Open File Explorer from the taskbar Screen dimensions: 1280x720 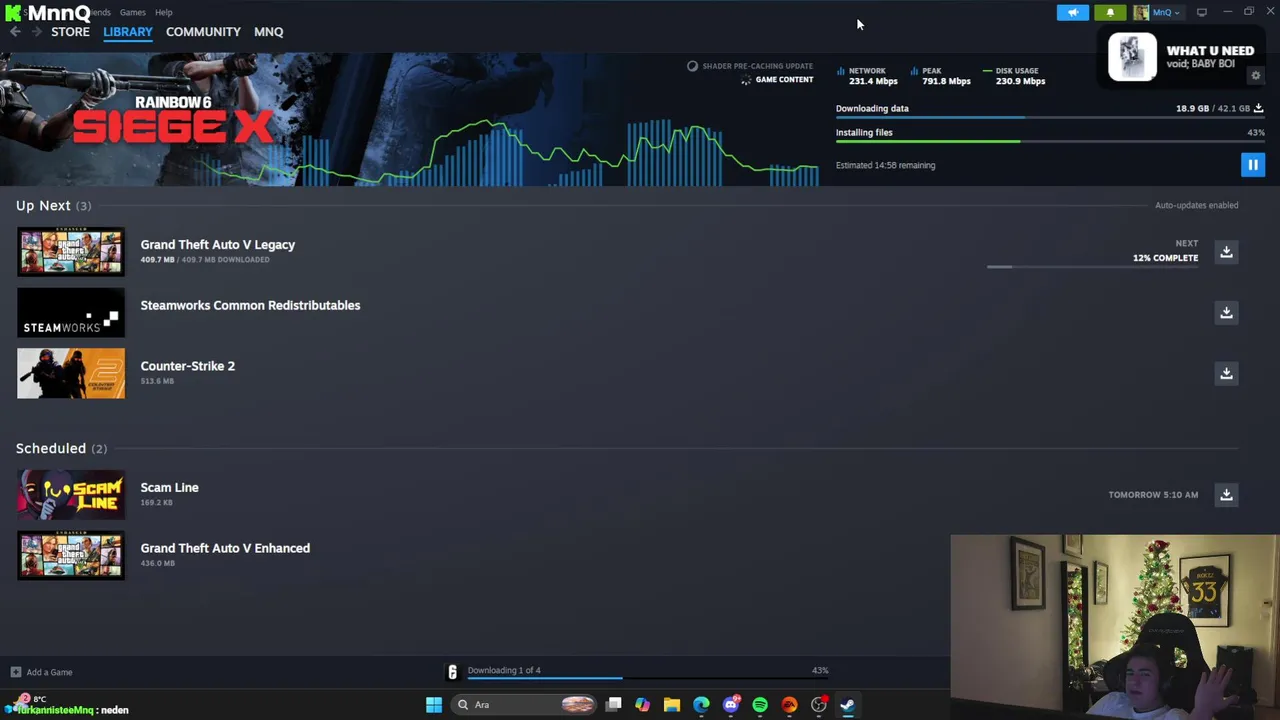point(672,705)
